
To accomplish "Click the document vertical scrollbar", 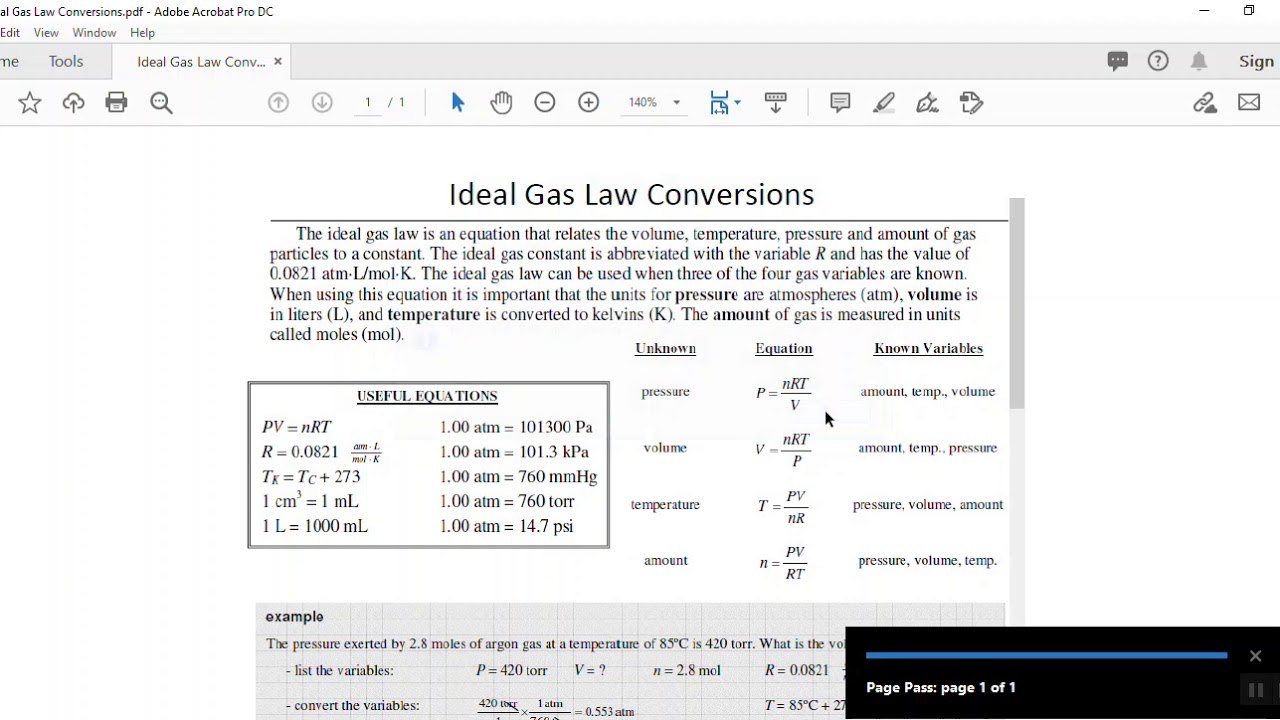I will pos(1017,303).
